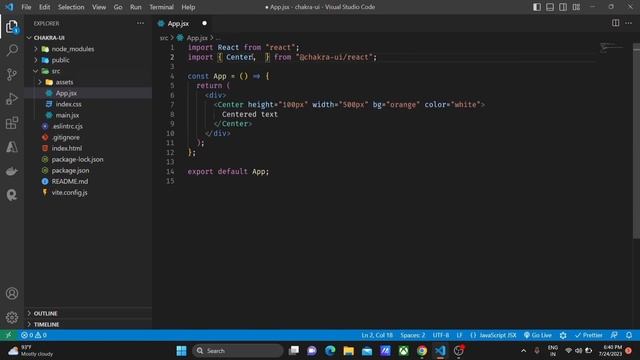Close App.jsx tab via unsaved dot

(204, 23)
